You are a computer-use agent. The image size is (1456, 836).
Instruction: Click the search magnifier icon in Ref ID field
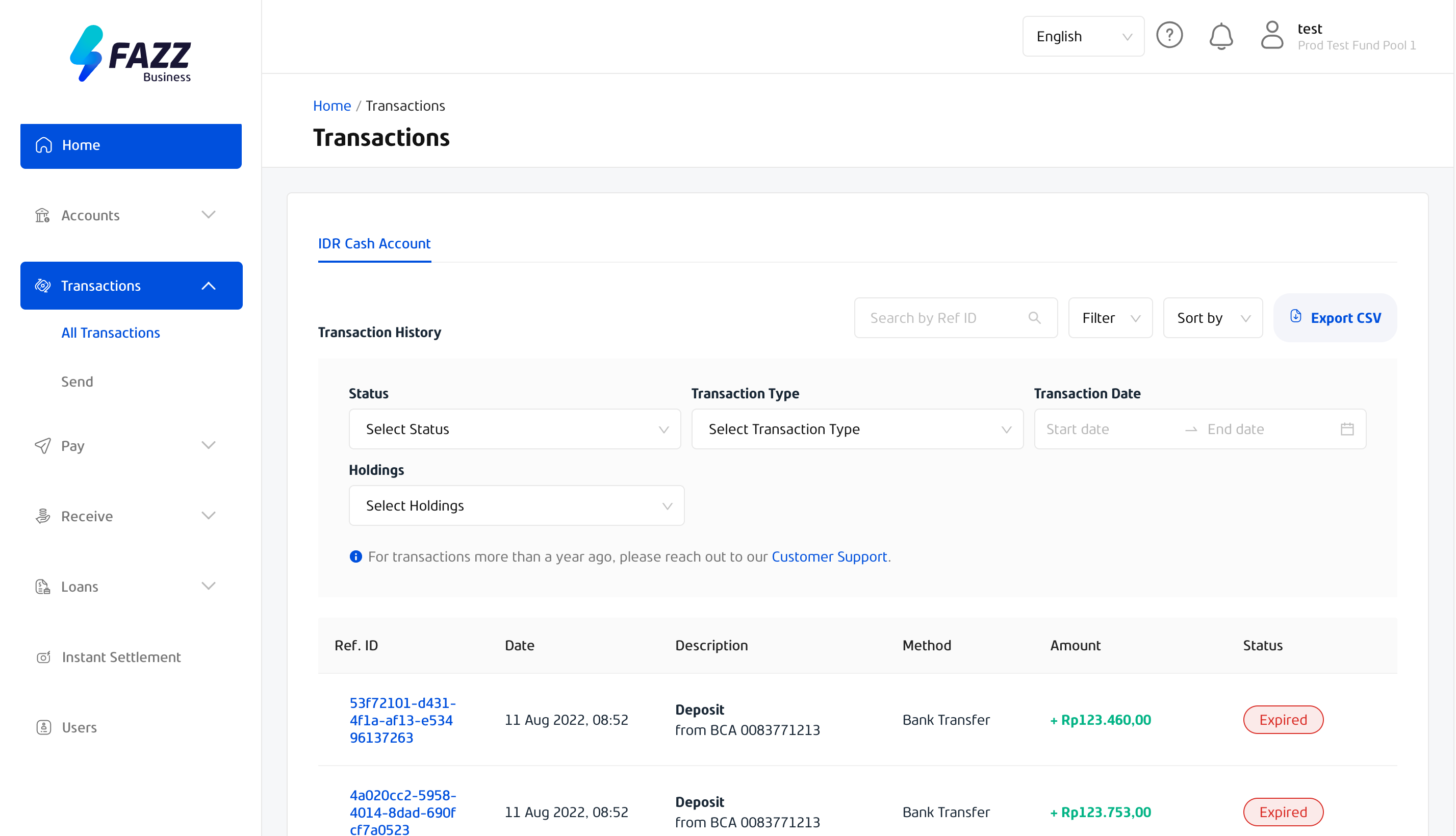pos(1034,318)
